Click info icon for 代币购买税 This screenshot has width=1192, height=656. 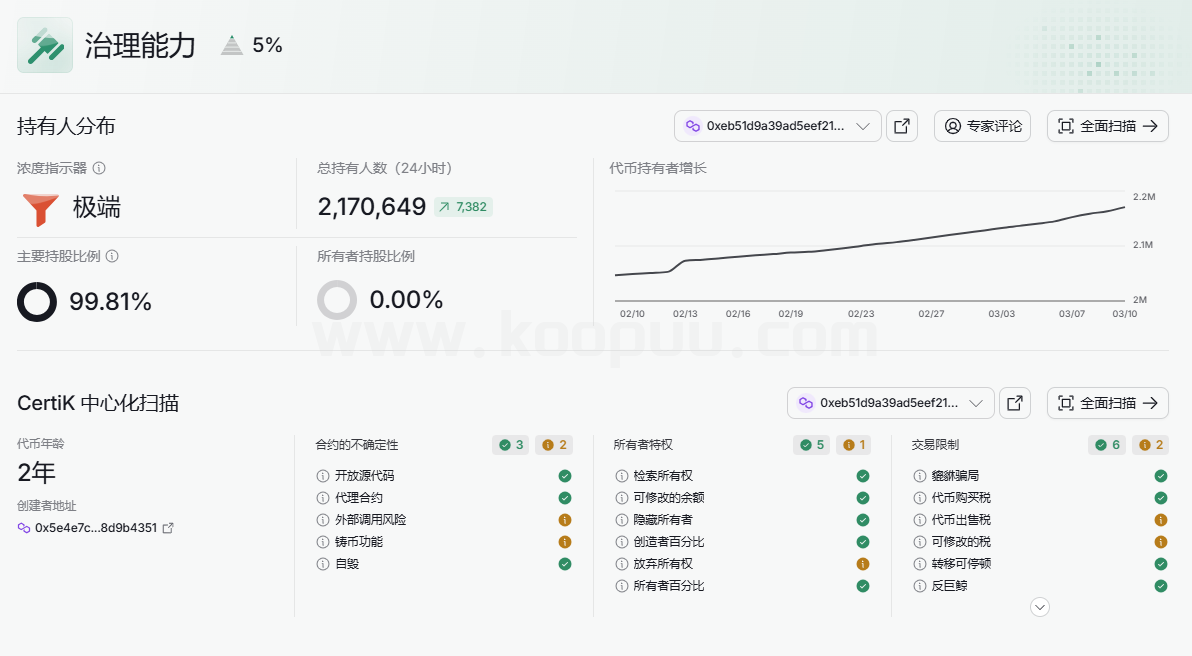(x=919, y=498)
